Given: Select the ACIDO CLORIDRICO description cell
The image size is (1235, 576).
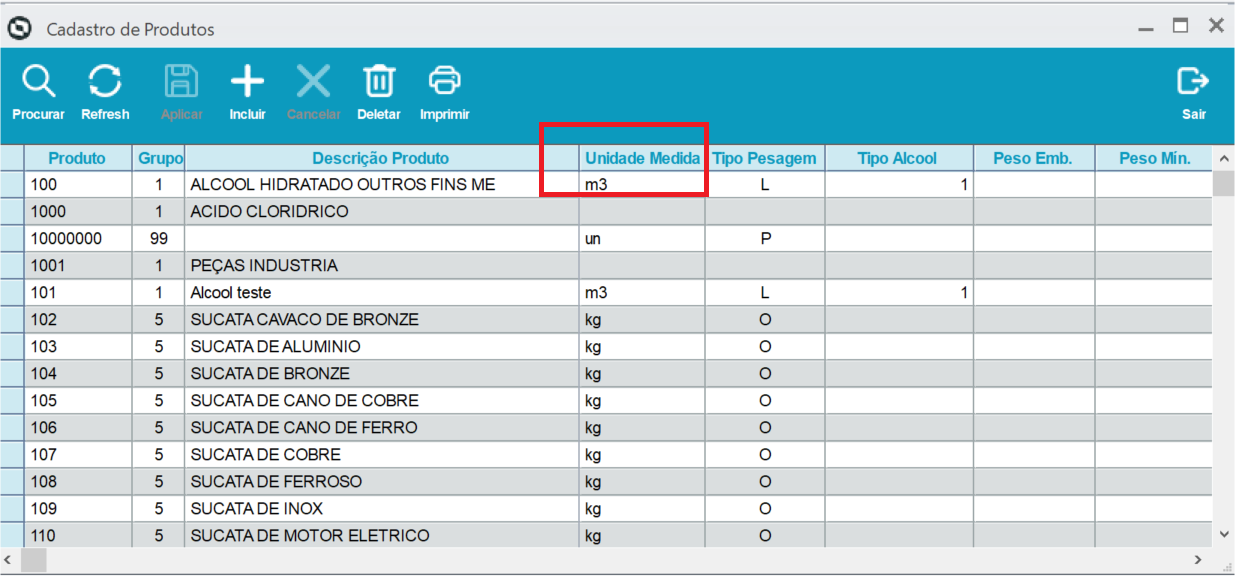Looking at the screenshot, I should [x=380, y=212].
